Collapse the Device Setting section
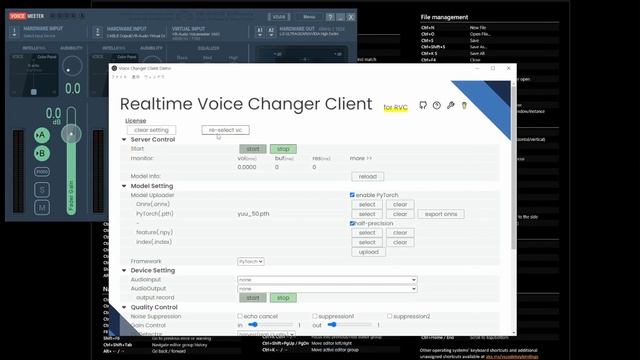Viewport: 640px width, 360px height. (x=124, y=271)
